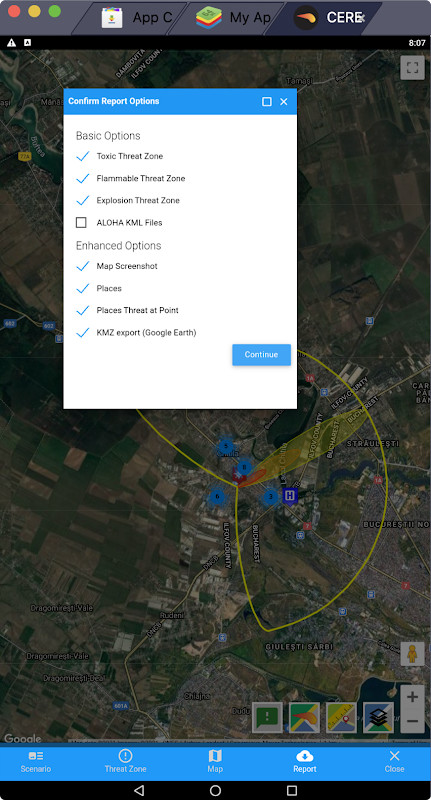Open the threat plume map tool
This screenshot has height=800, width=431.
tap(305, 717)
